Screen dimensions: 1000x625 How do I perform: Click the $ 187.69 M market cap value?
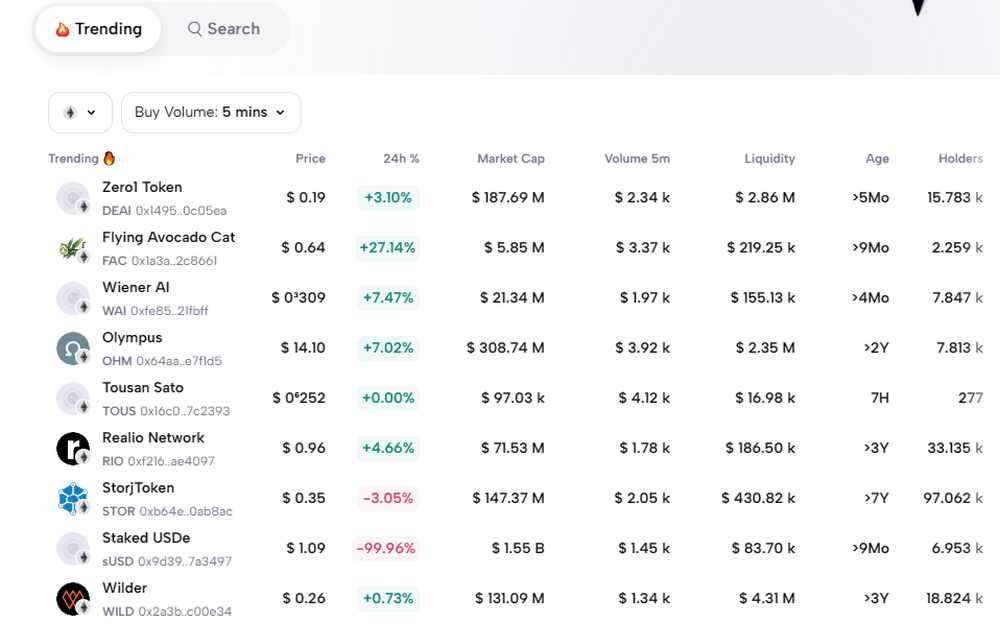[x=508, y=198]
